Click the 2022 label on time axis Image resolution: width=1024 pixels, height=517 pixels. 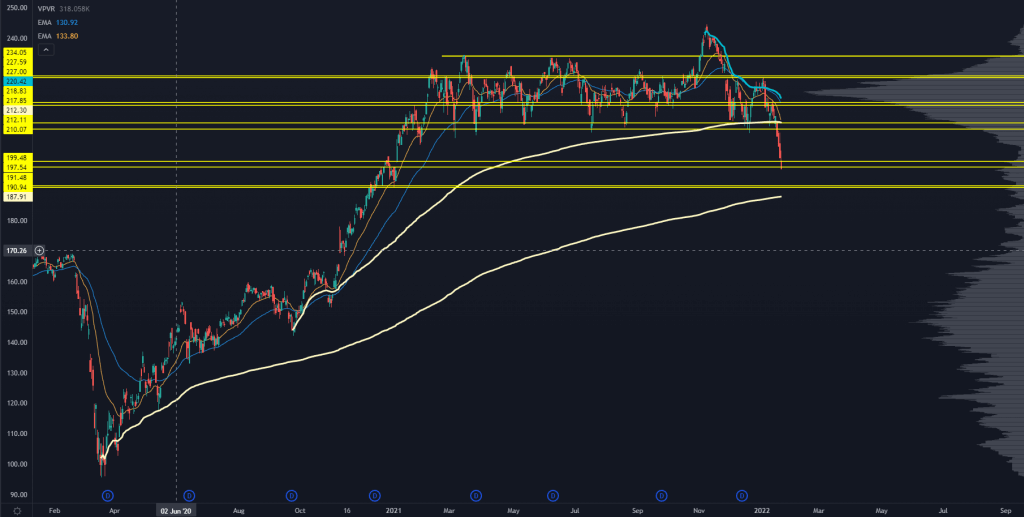(x=761, y=510)
